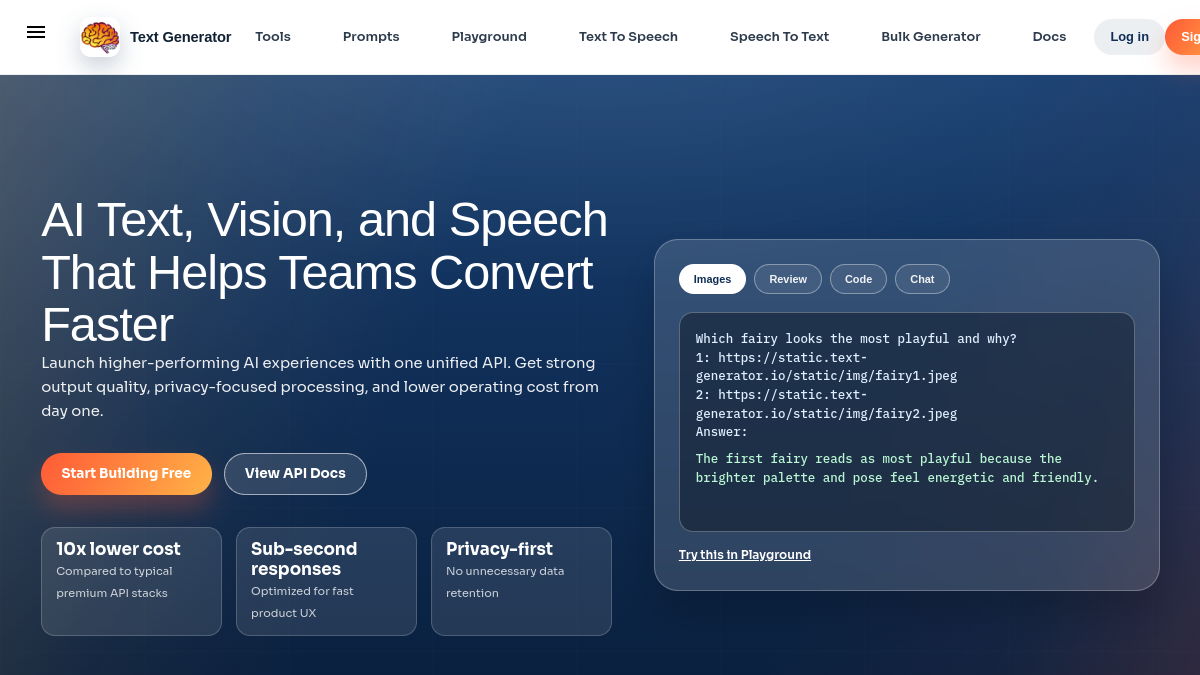Go to Bulk Generator page

click(x=931, y=37)
